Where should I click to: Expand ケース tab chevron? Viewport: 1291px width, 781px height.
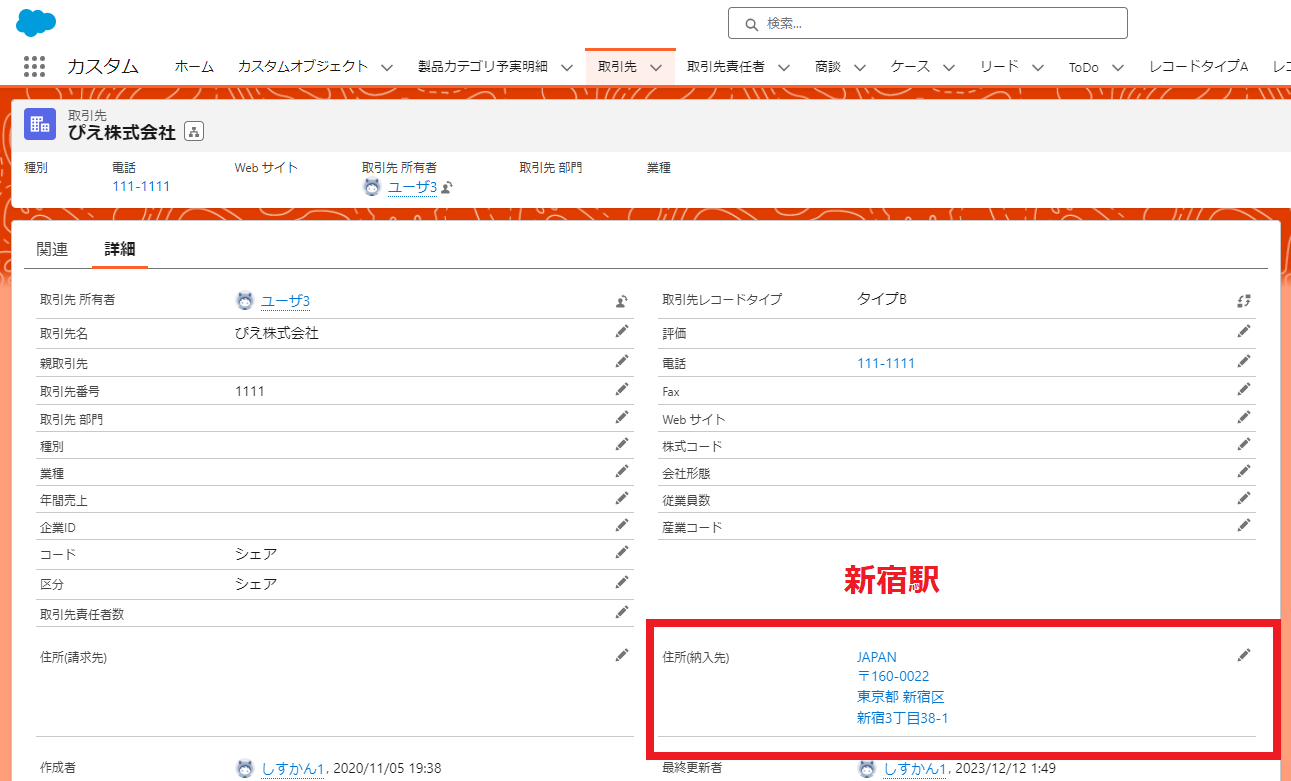[x=949, y=68]
